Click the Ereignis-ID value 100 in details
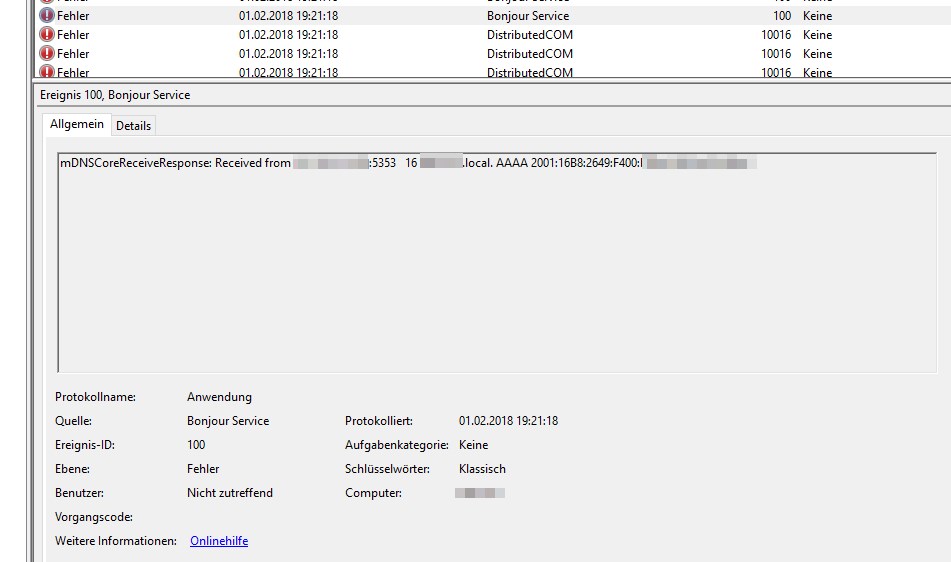This screenshot has height=562, width=951. (x=196, y=445)
